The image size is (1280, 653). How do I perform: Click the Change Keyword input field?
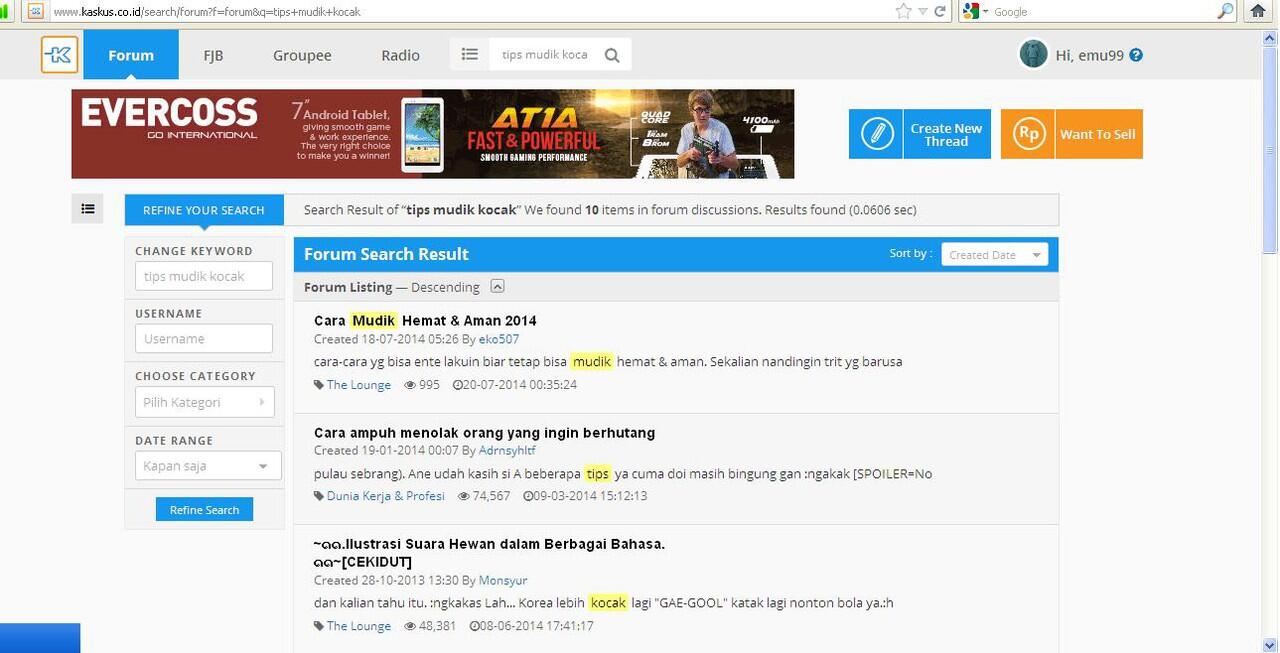tap(204, 276)
